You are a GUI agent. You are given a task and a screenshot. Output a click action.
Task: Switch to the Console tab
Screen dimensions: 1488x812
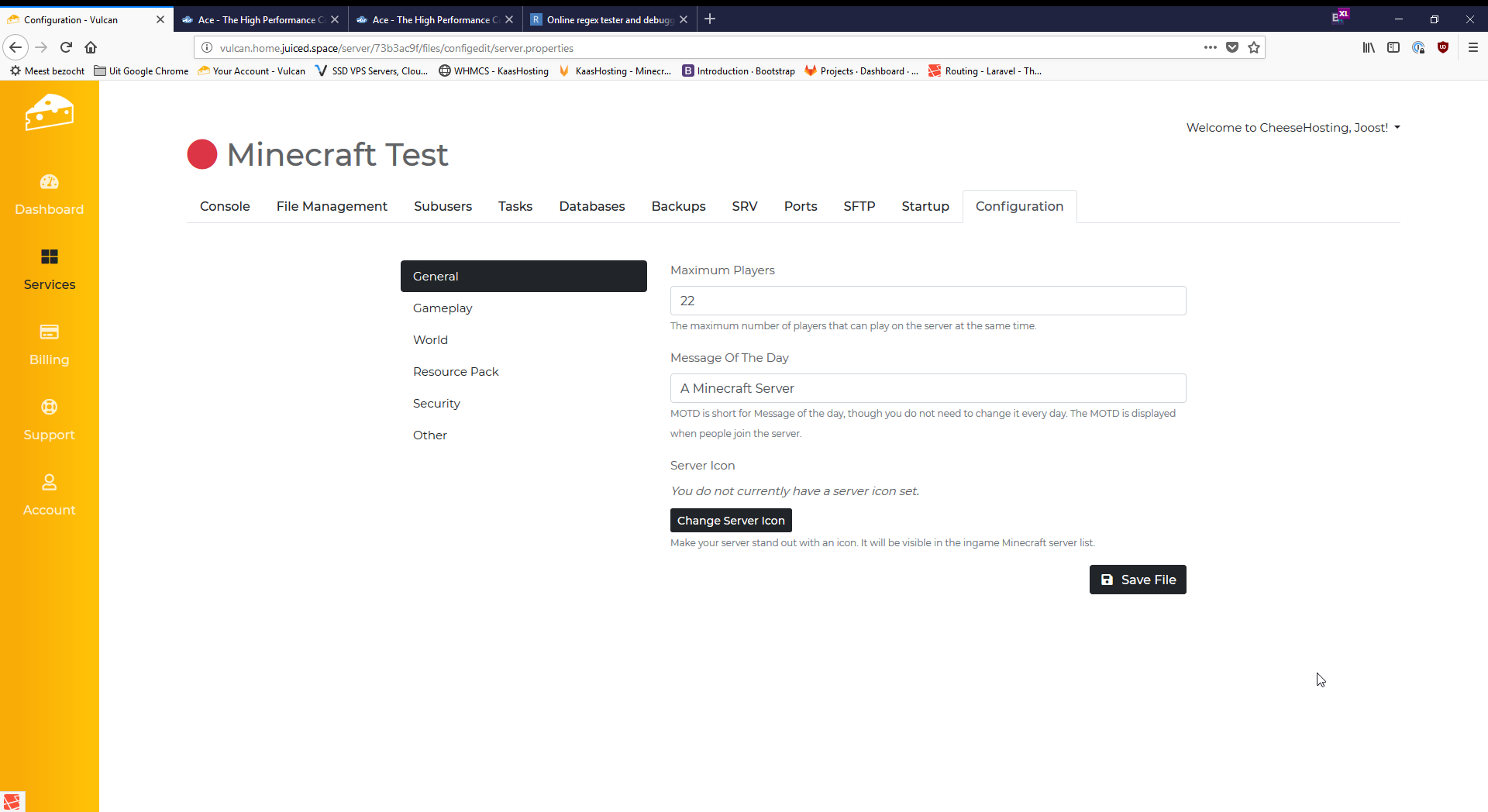tap(225, 206)
